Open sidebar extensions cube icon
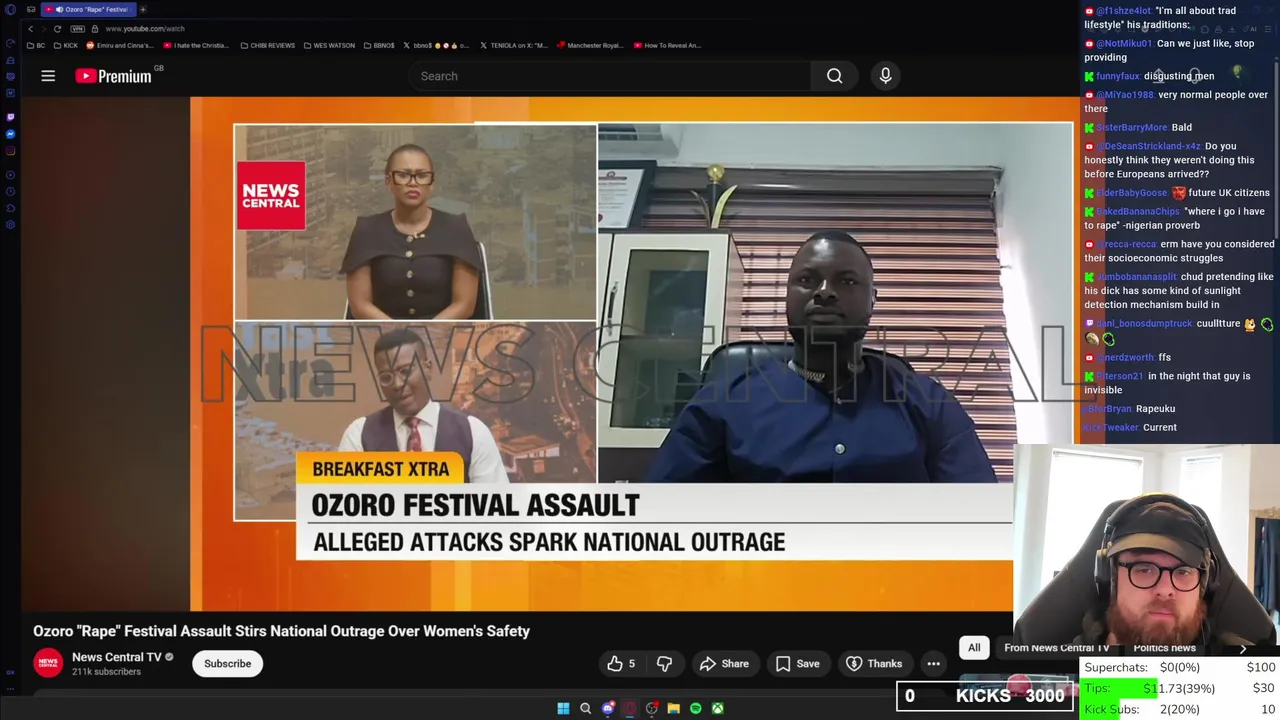 coord(11,208)
